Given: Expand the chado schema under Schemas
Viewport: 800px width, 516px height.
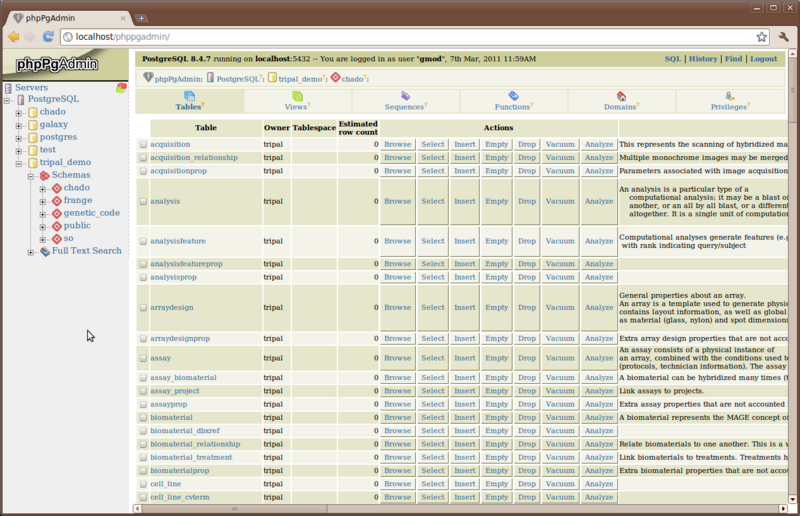Looking at the screenshot, I should click(x=43, y=189).
